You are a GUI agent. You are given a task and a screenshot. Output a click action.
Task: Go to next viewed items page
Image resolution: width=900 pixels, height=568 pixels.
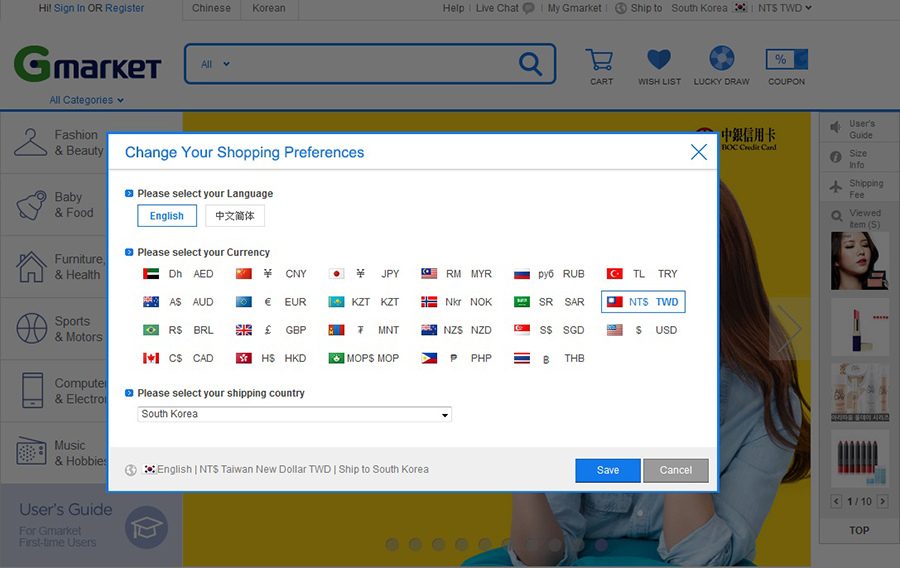pyautogui.click(x=883, y=501)
